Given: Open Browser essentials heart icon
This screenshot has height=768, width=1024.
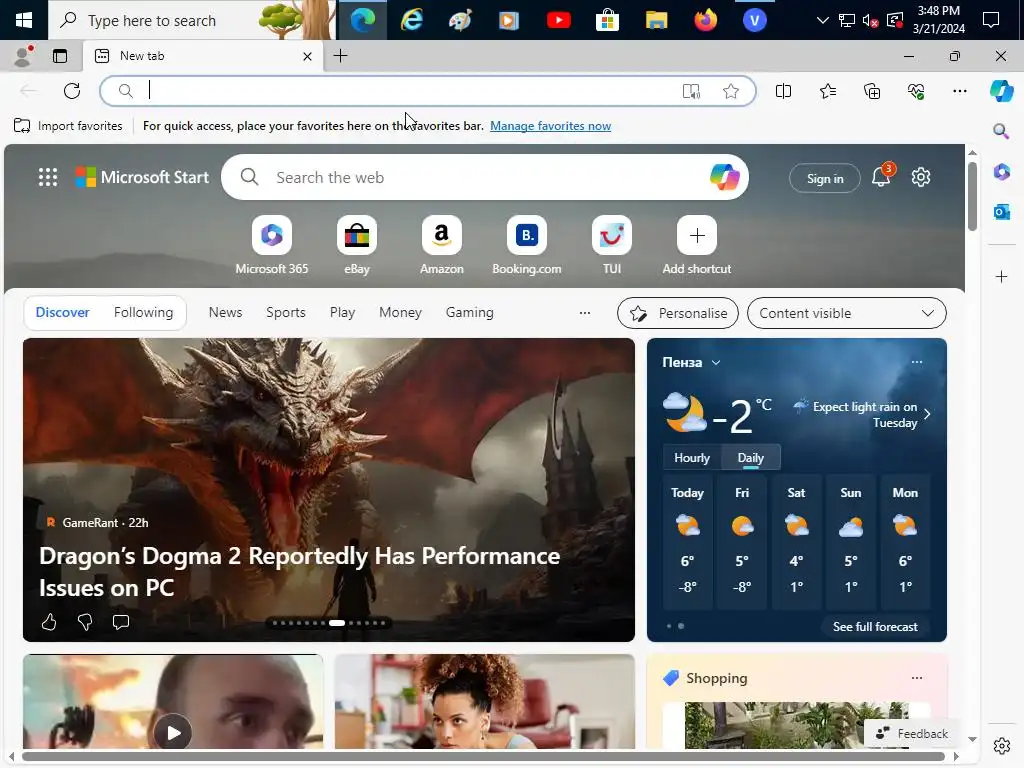Looking at the screenshot, I should pos(916,91).
